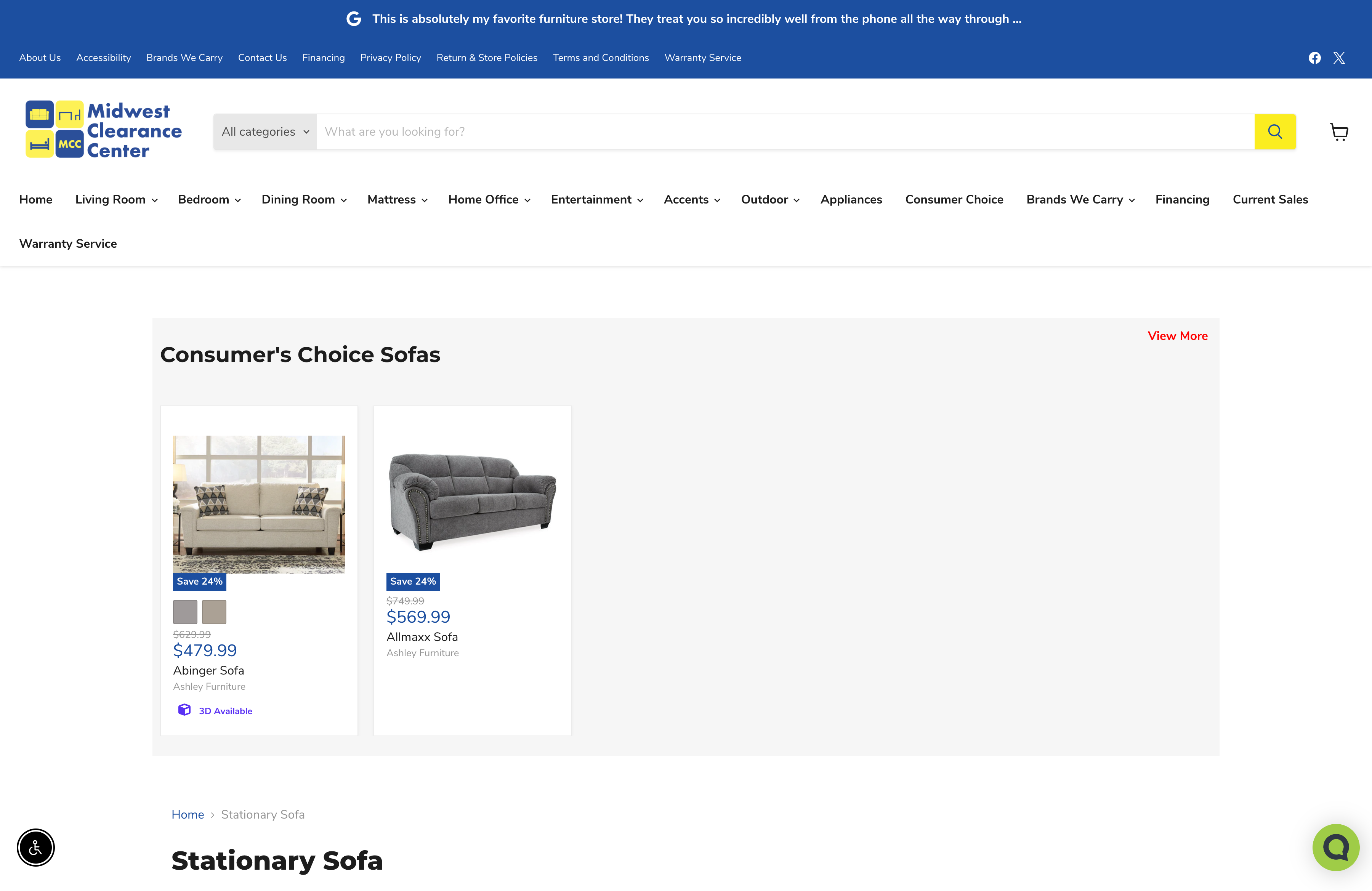Click the red View More link
The width and height of the screenshot is (1372, 891).
1177,336
